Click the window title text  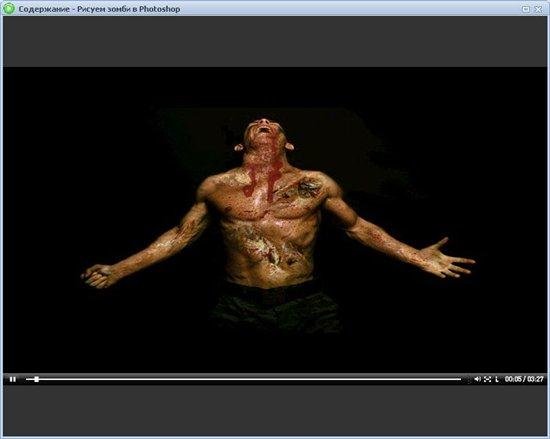click(x=99, y=9)
